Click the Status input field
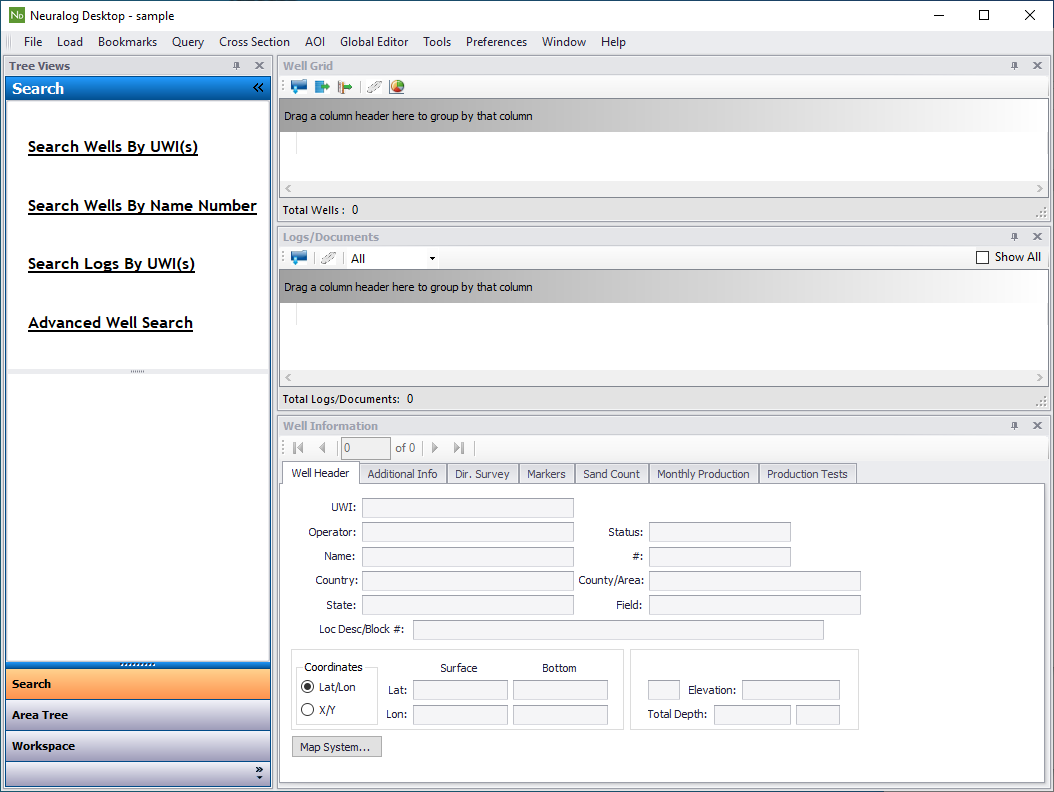Screen dimensions: 1054x792 pos(720,532)
